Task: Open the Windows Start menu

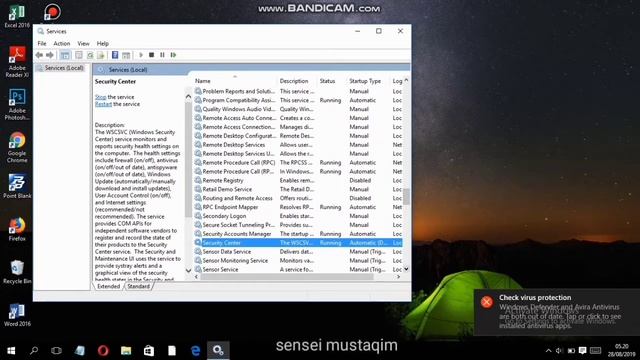Action: tap(11, 351)
